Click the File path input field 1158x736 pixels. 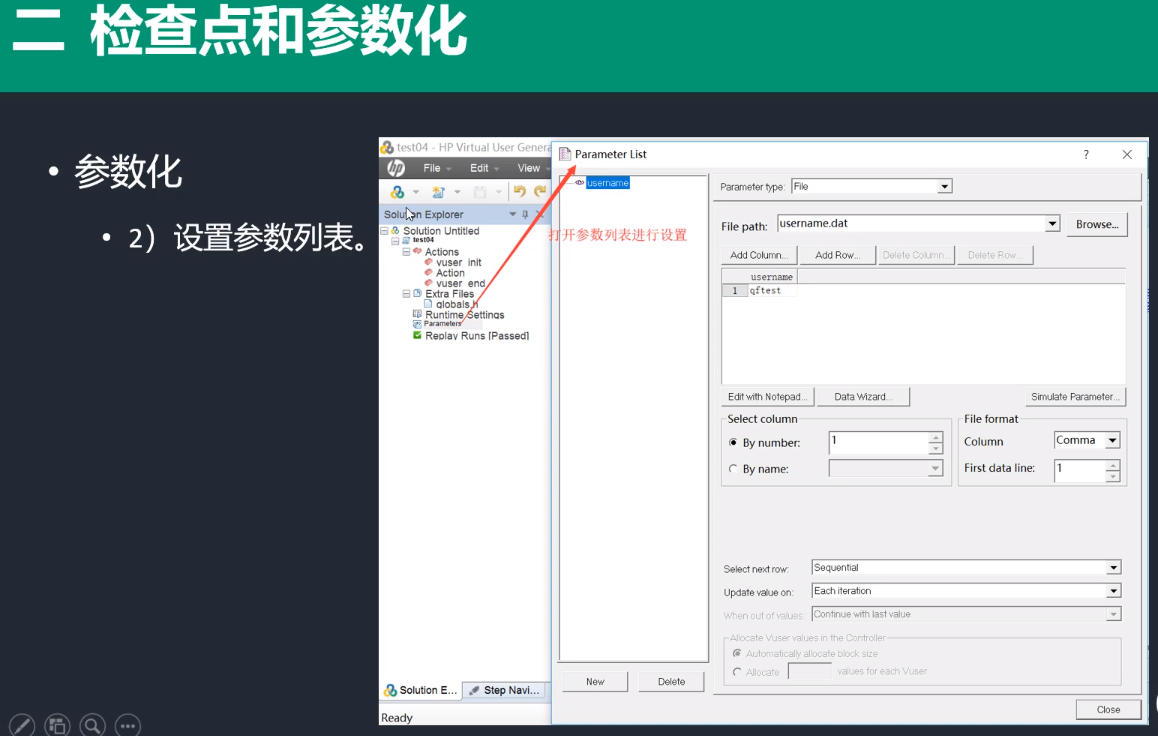click(x=912, y=224)
